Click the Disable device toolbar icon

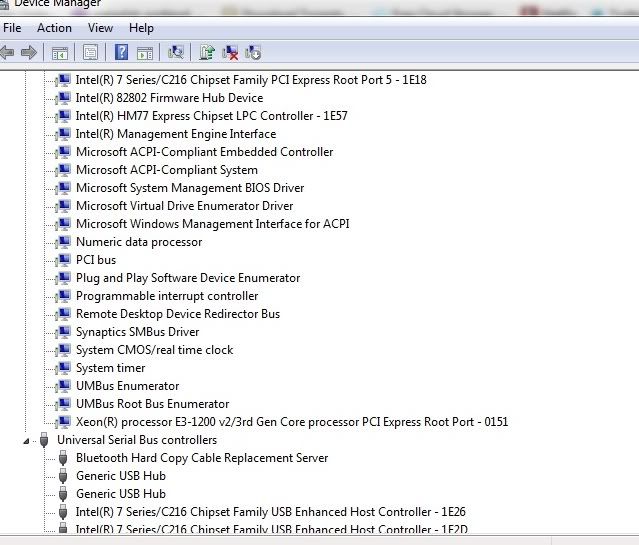[253, 53]
